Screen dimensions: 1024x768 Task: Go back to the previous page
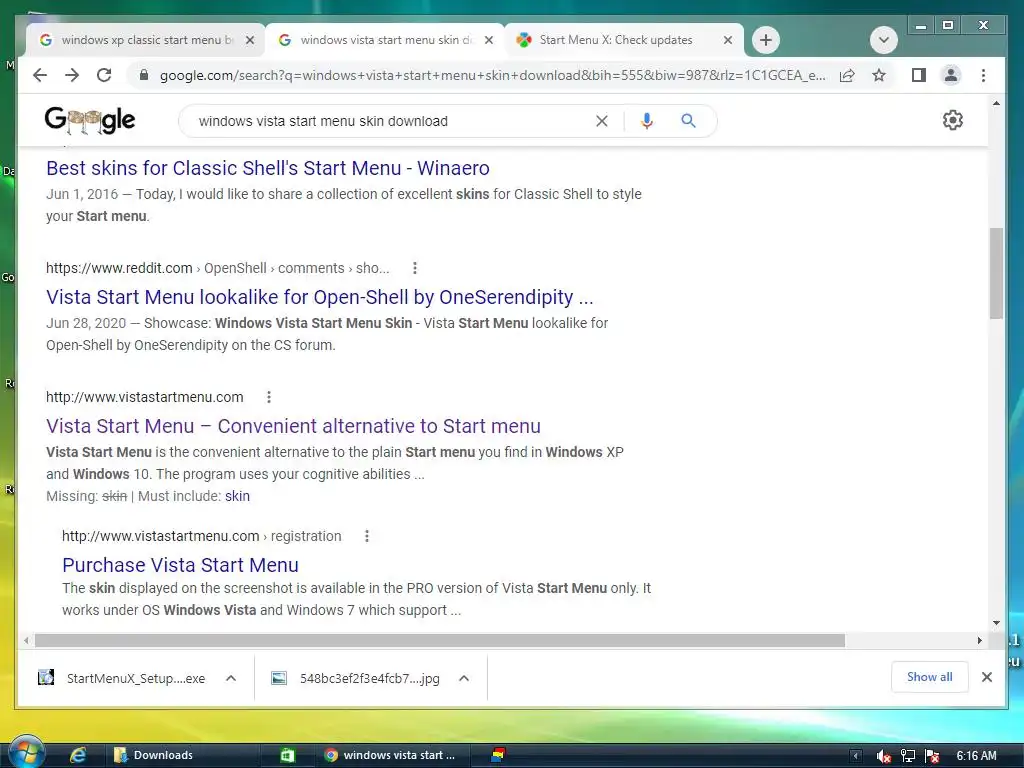point(40,75)
